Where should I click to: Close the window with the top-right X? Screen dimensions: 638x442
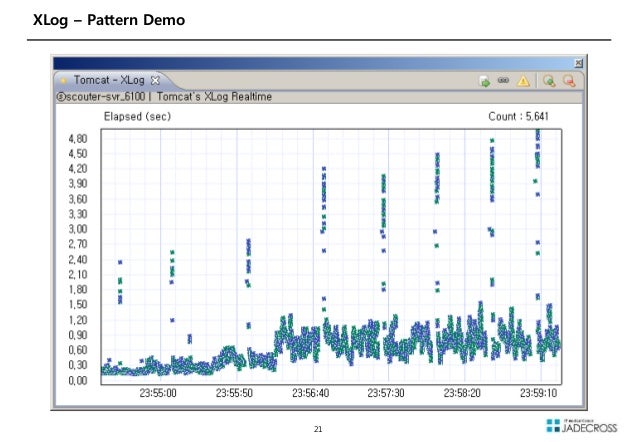[579, 63]
